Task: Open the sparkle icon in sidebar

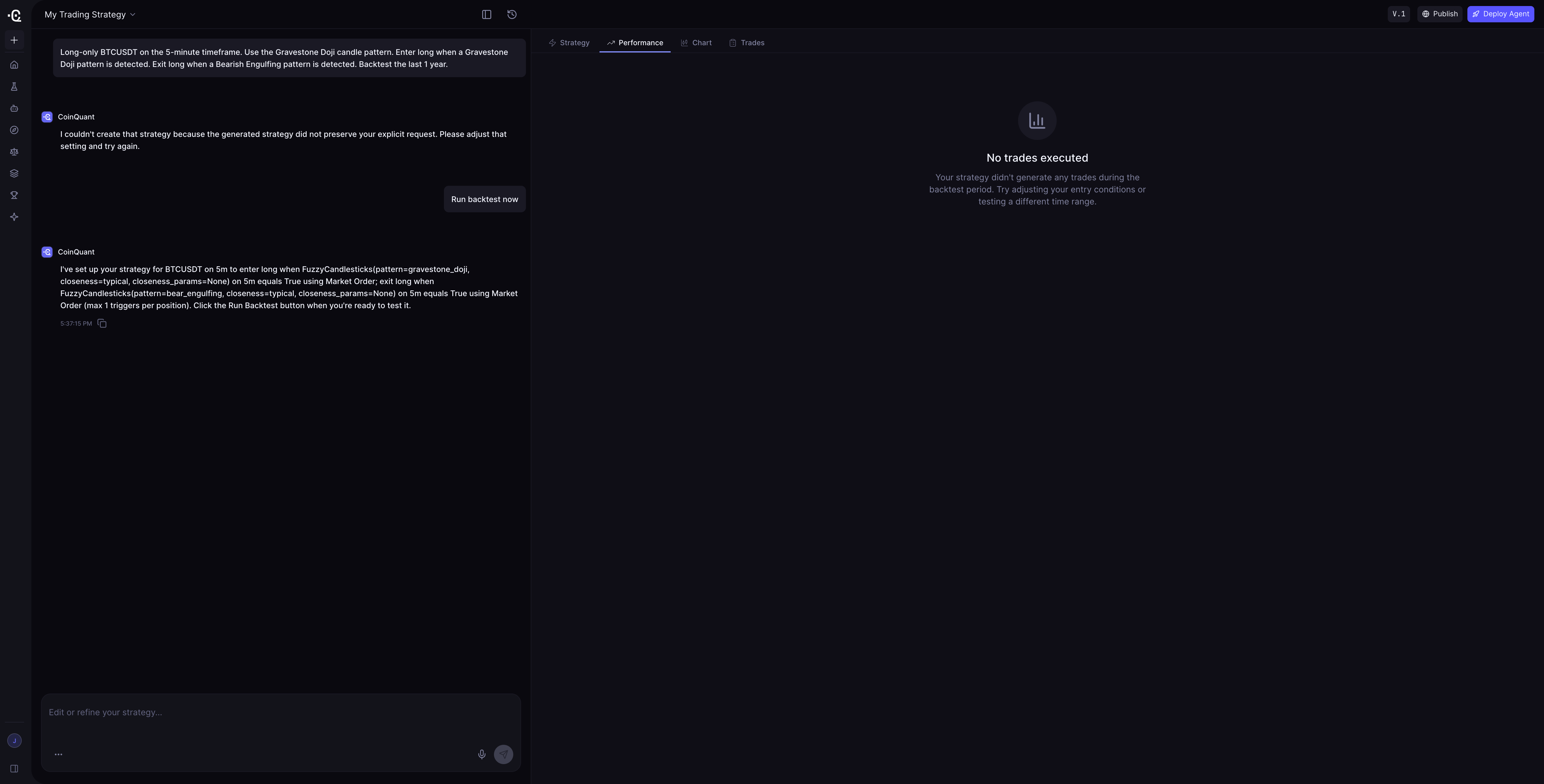Action: click(14, 217)
